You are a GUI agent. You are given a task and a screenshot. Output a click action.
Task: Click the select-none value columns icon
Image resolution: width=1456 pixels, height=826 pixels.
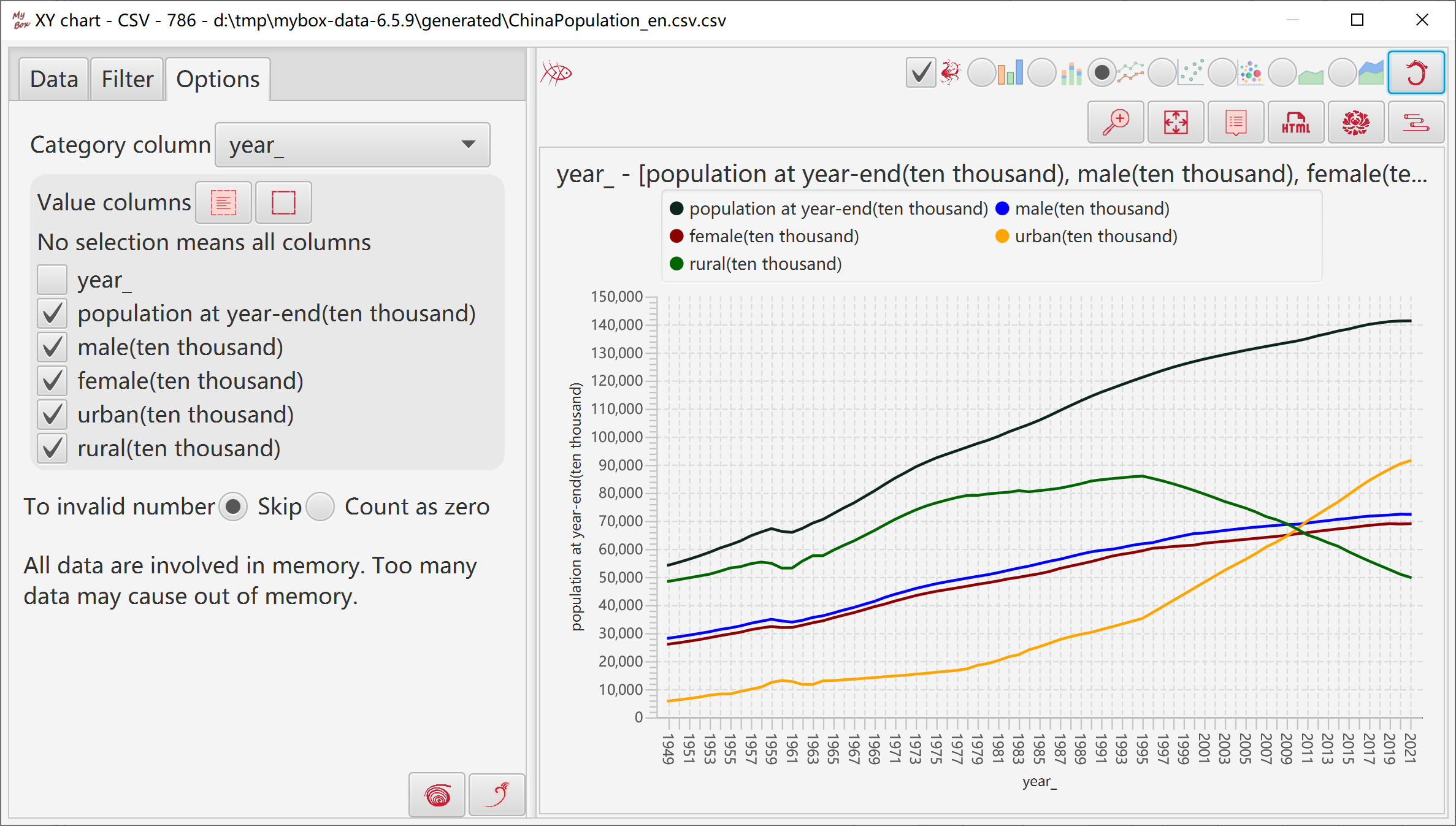(283, 202)
